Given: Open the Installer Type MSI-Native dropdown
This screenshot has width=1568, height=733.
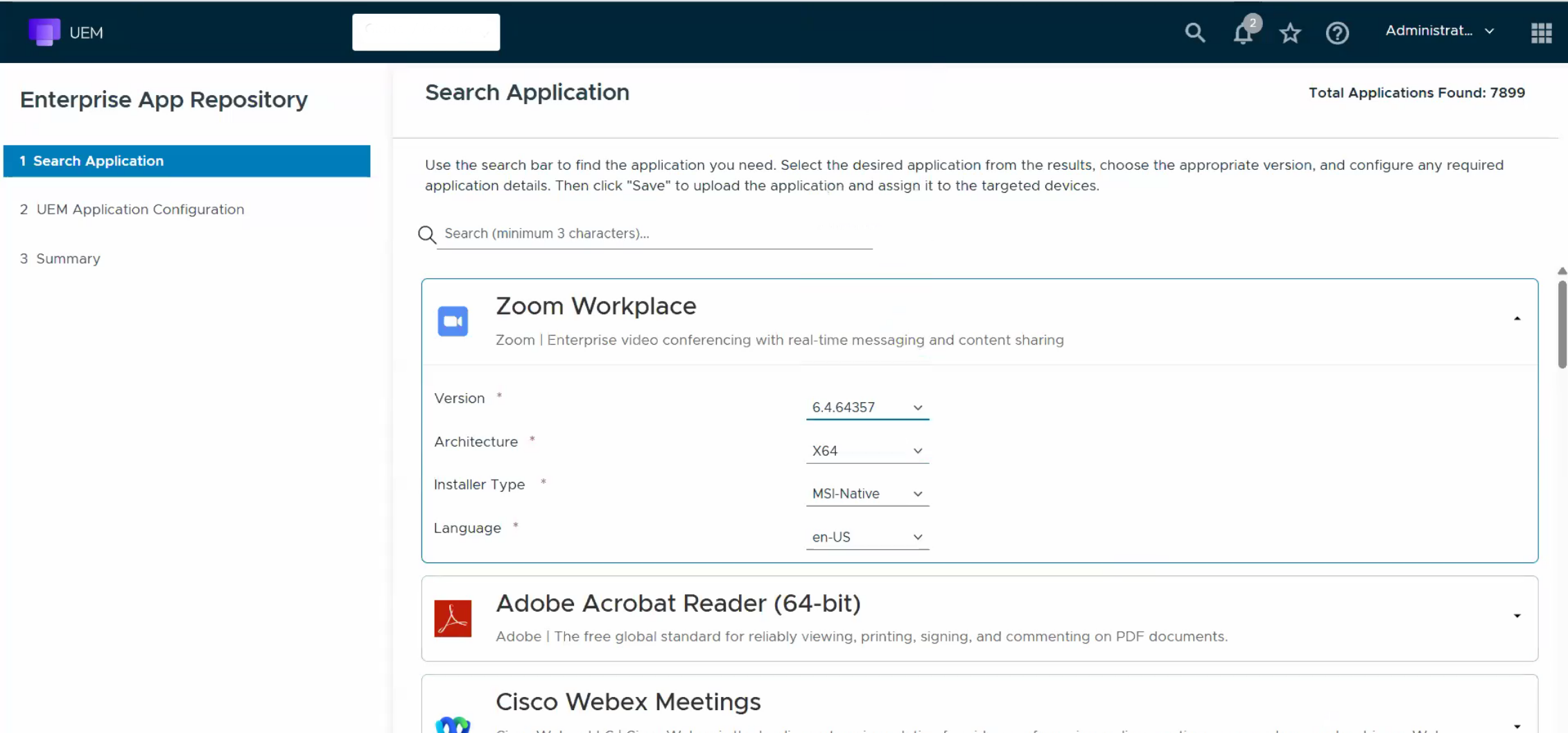Looking at the screenshot, I should point(867,494).
